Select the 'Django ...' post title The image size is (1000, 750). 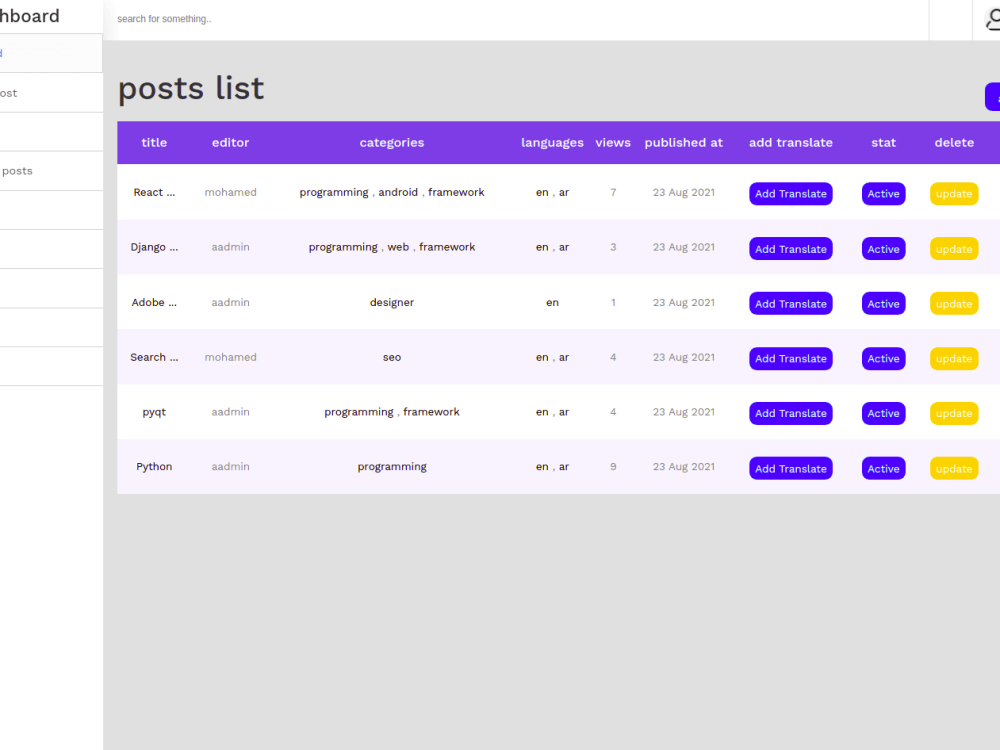(154, 247)
